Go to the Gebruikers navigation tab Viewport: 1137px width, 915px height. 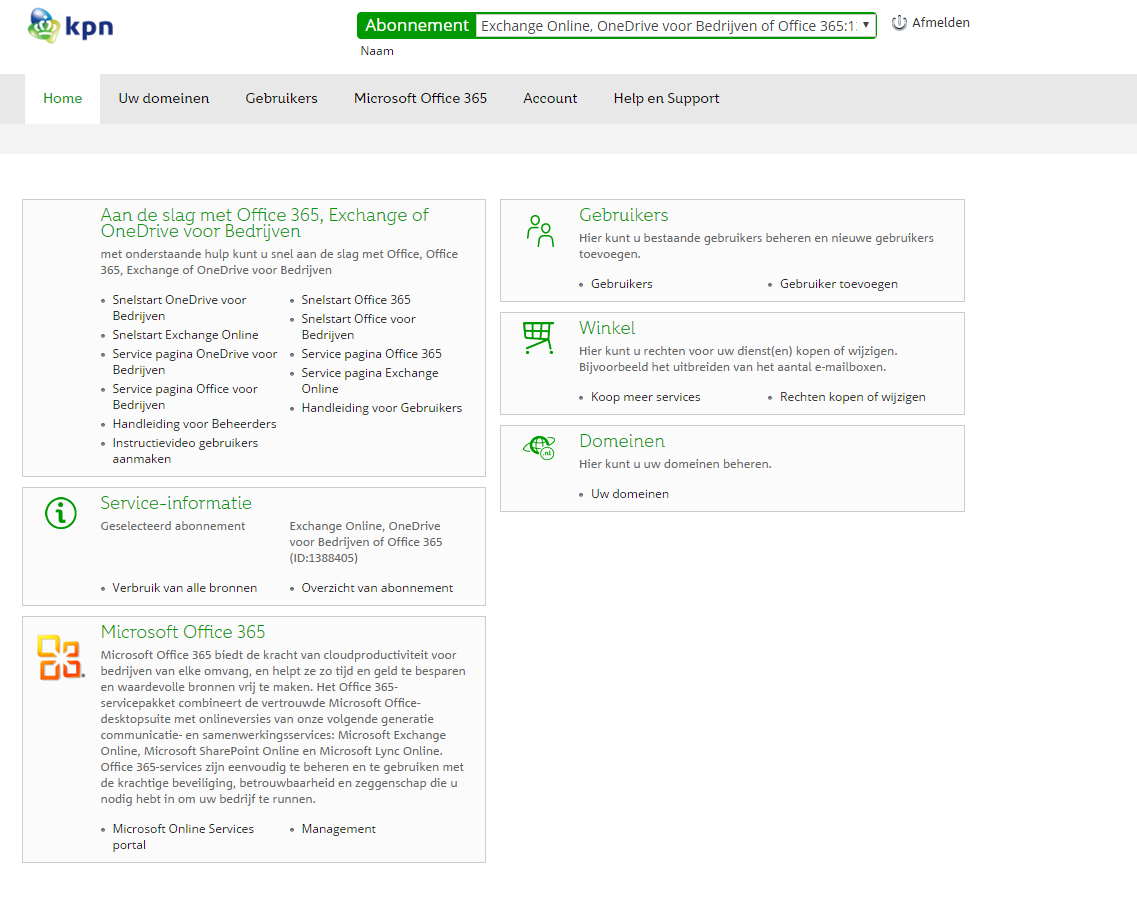281,98
